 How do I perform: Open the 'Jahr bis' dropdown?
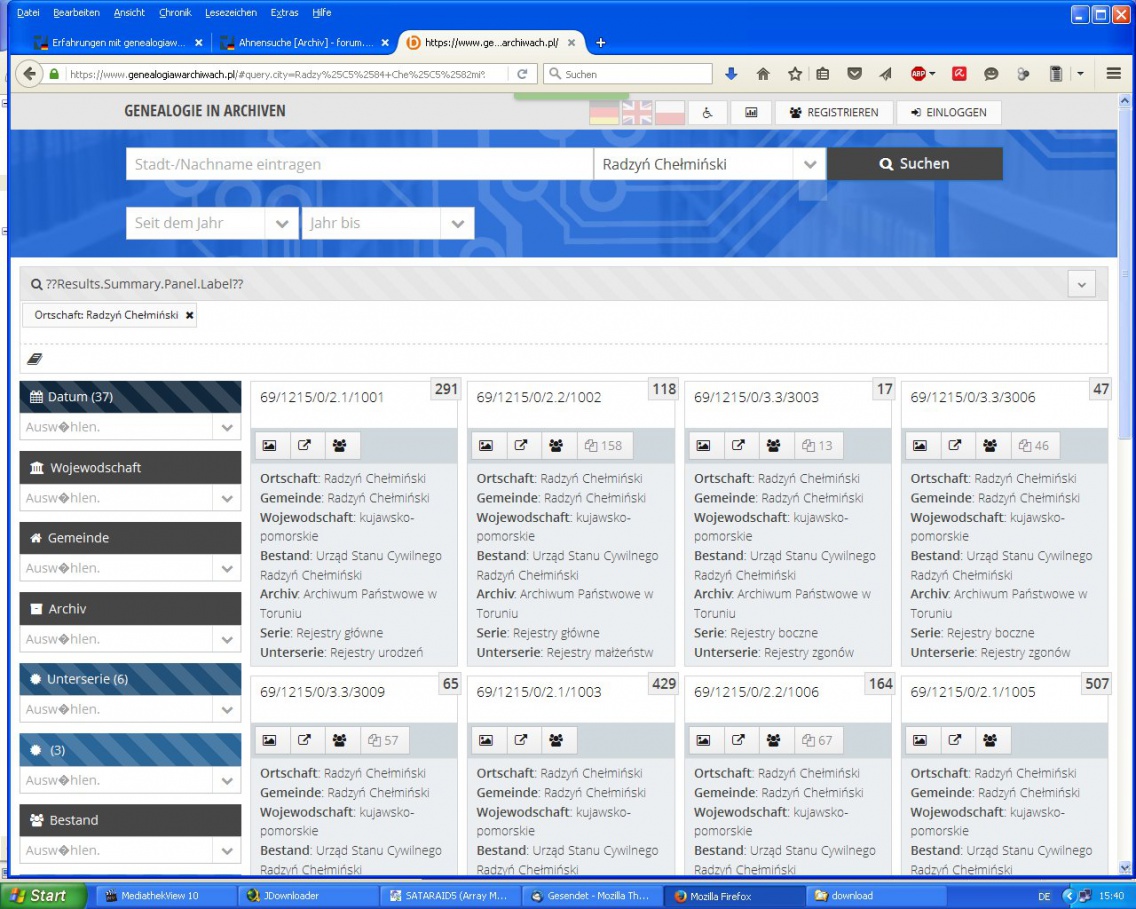click(458, 224)
